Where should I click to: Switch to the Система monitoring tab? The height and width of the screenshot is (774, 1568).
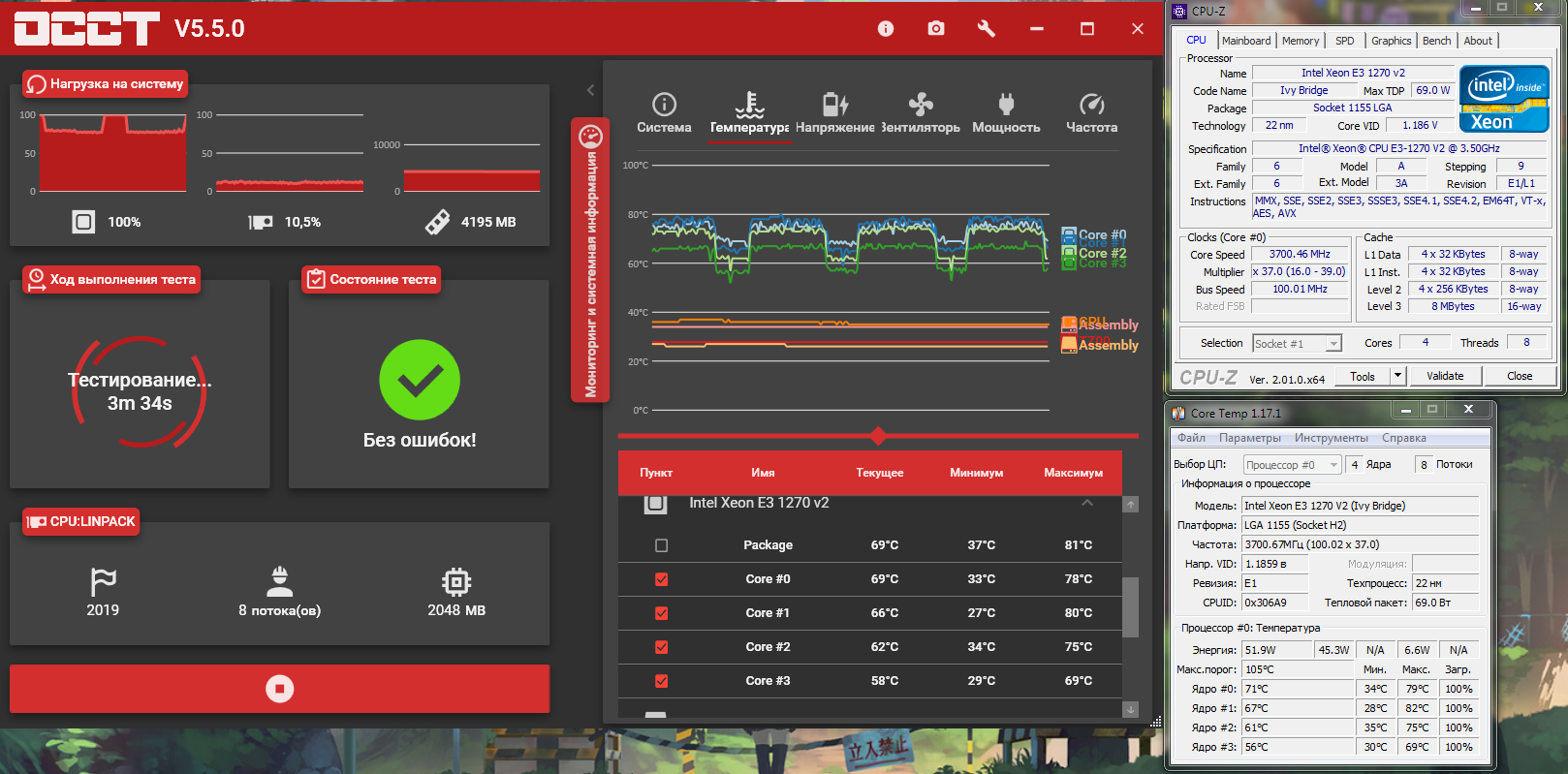tap(664, 113)
